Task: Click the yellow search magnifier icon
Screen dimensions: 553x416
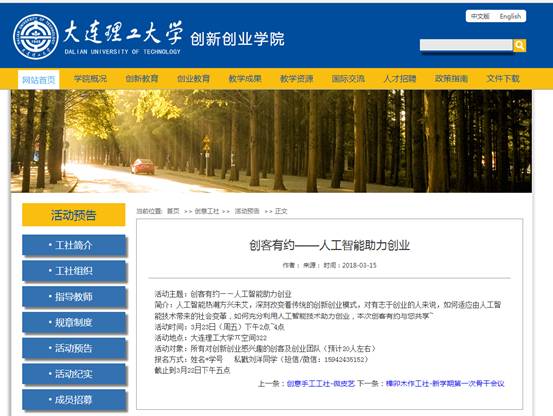Action: pyautogui.click(x=519, y=45)
